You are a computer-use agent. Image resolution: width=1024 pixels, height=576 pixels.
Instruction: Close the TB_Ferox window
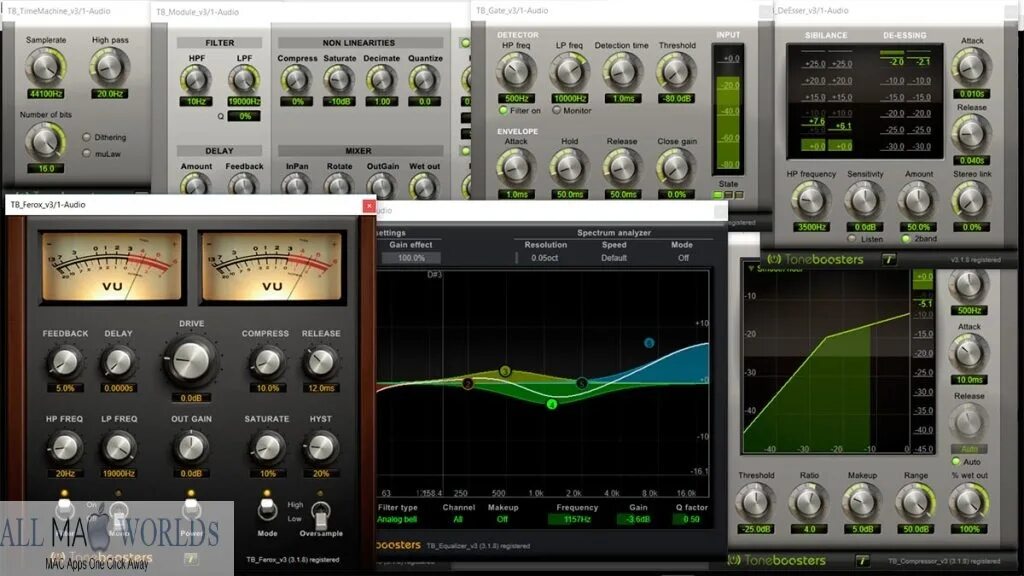click(369, 205)
